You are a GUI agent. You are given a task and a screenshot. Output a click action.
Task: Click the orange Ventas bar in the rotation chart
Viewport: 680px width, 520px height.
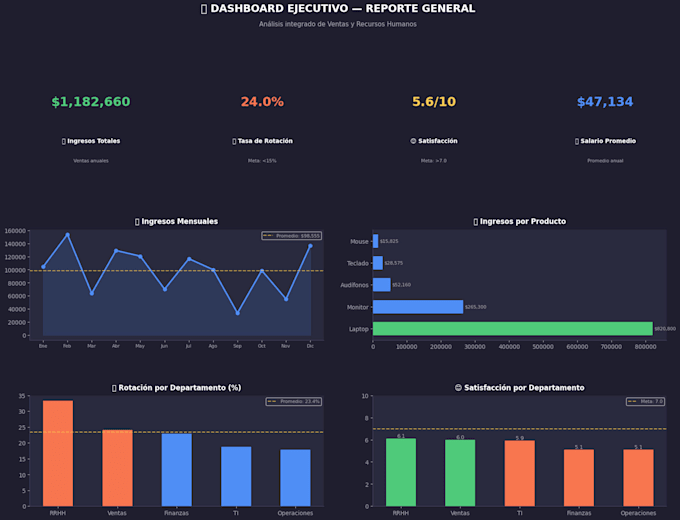tap(117, 468)
